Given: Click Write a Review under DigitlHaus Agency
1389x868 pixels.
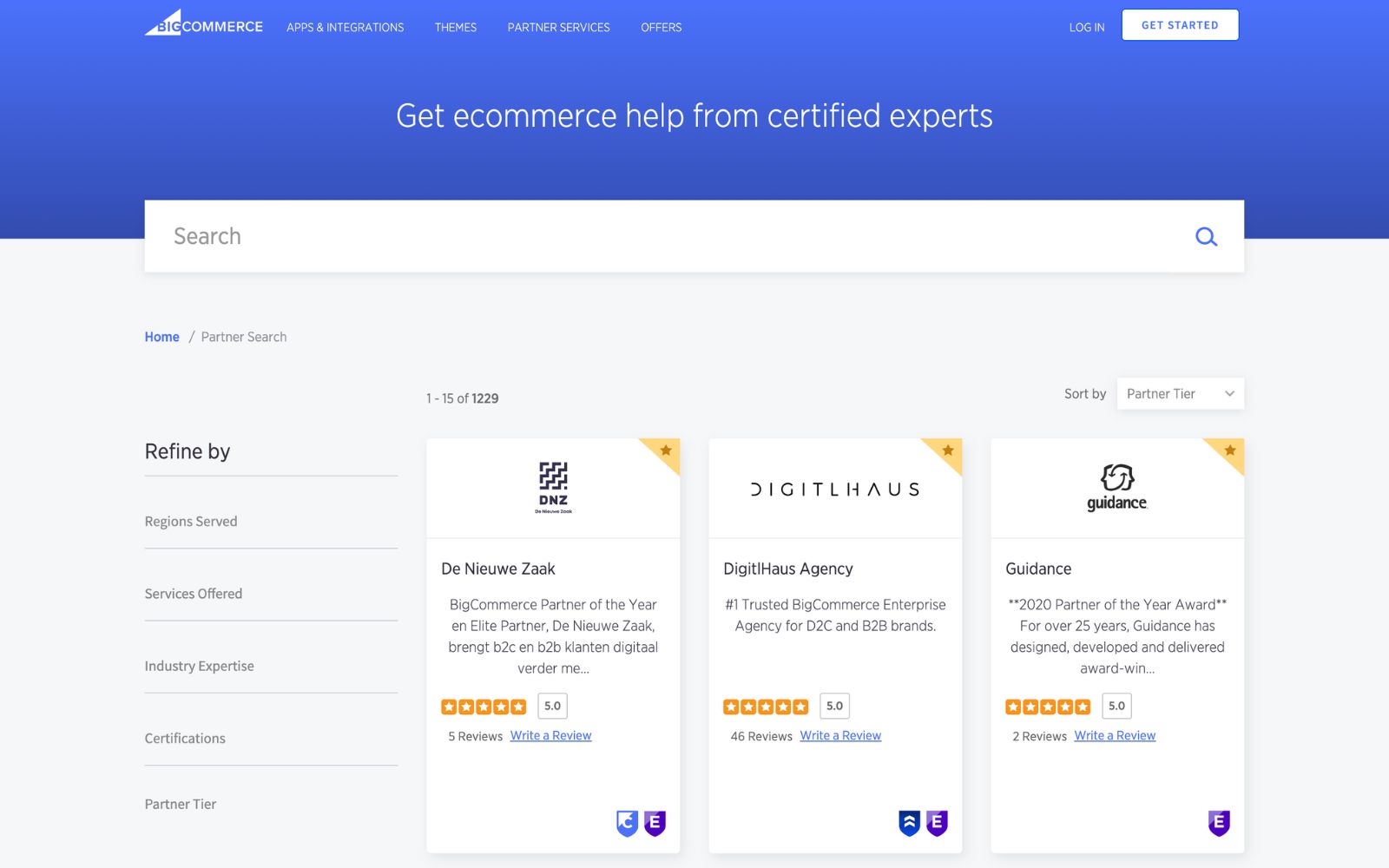Looking at the screenshot, I should pyautogui.click(x=839, y=735).
